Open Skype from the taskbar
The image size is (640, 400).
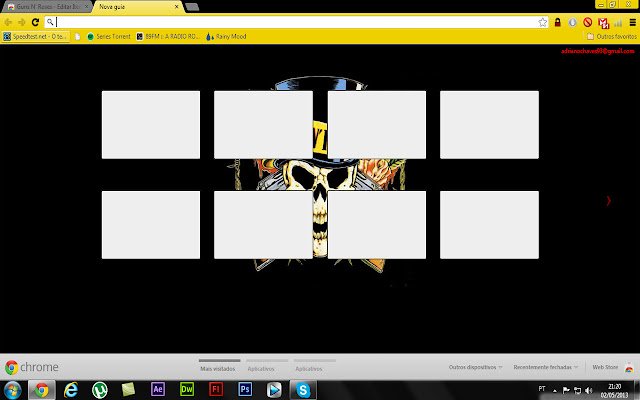[x=303, y=390]
